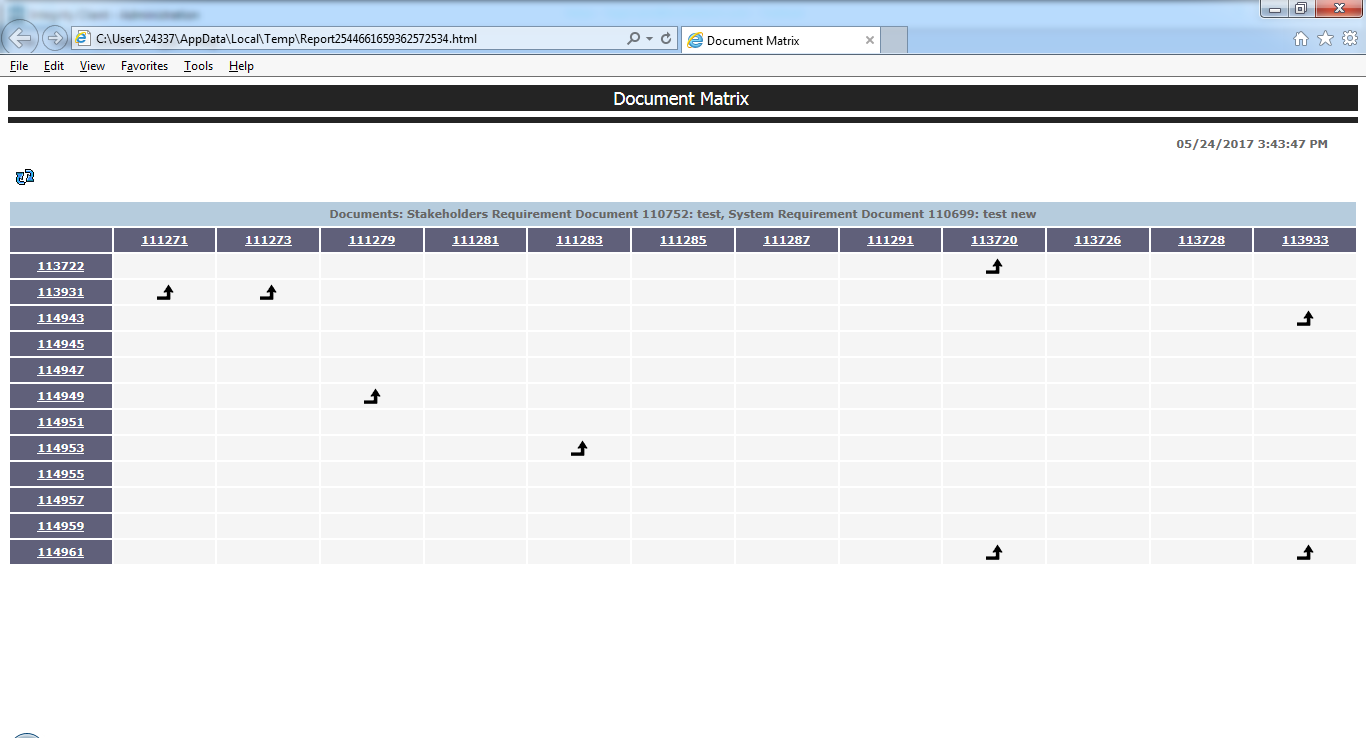The image size is (1366, 738).
Task: Click the Home icon at top right
Action: click(x=1300, y=39)
